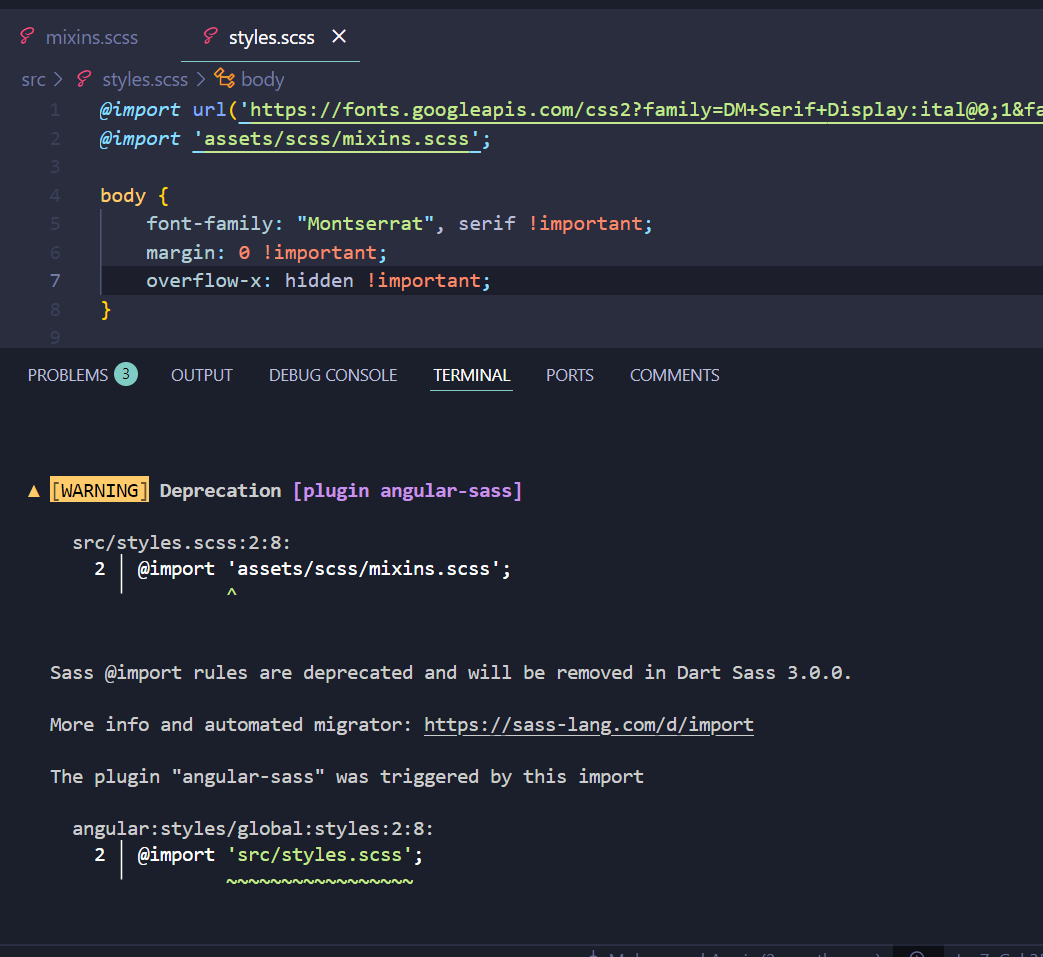The image size is (1043, 957).
Task: Open the styles.scss breadcrumb item
Action: coord(145,80)
